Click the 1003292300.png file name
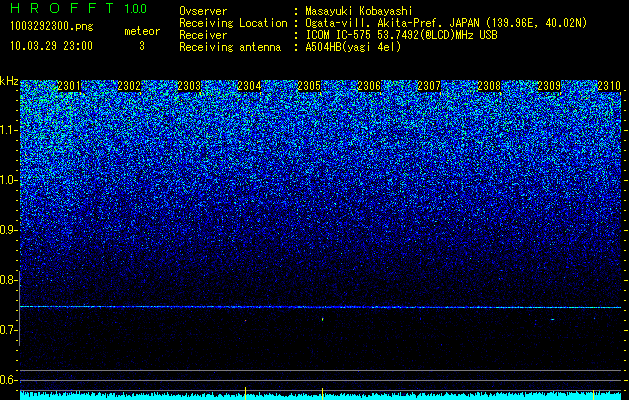 52,27
